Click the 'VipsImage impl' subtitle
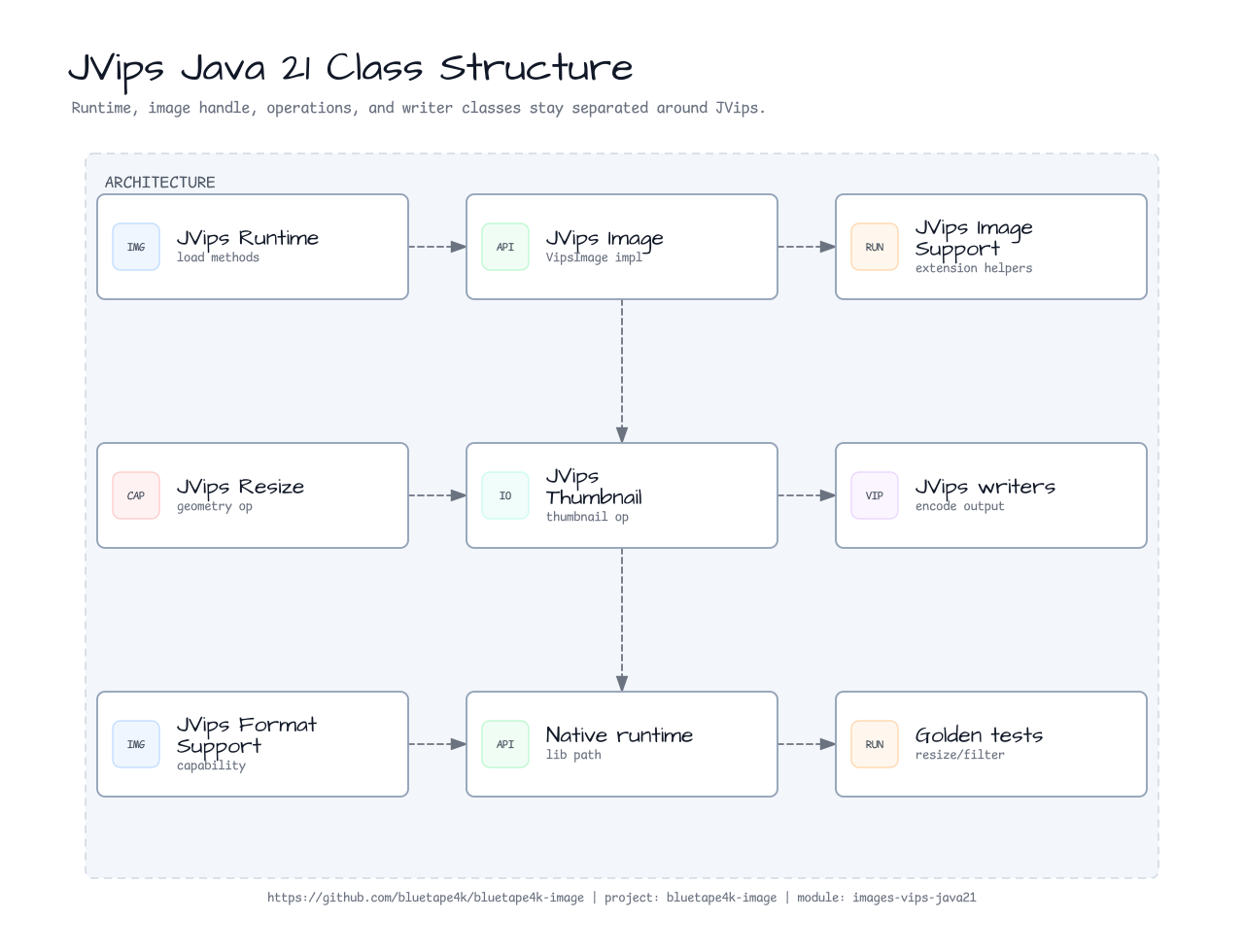1244x952 pixels. pyautogui.click(x=594, y=257)
